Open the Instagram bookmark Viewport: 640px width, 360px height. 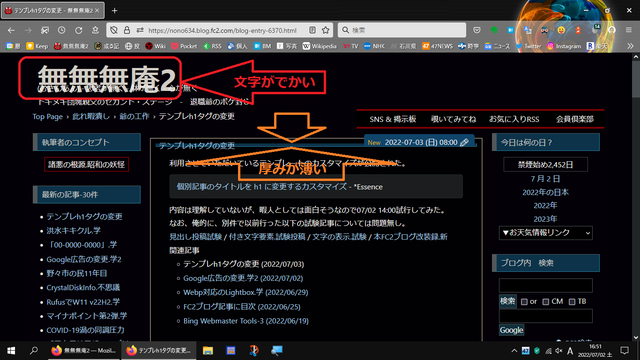pyautogui.click(x=564, y=46)
